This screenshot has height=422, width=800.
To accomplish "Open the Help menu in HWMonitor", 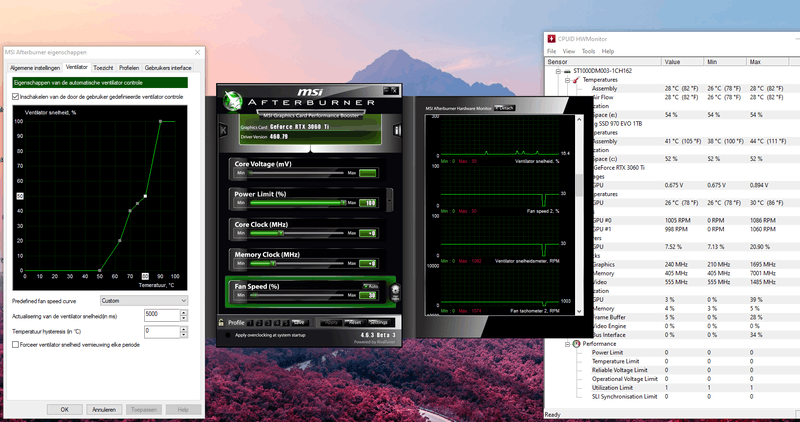I will point(608,52).
